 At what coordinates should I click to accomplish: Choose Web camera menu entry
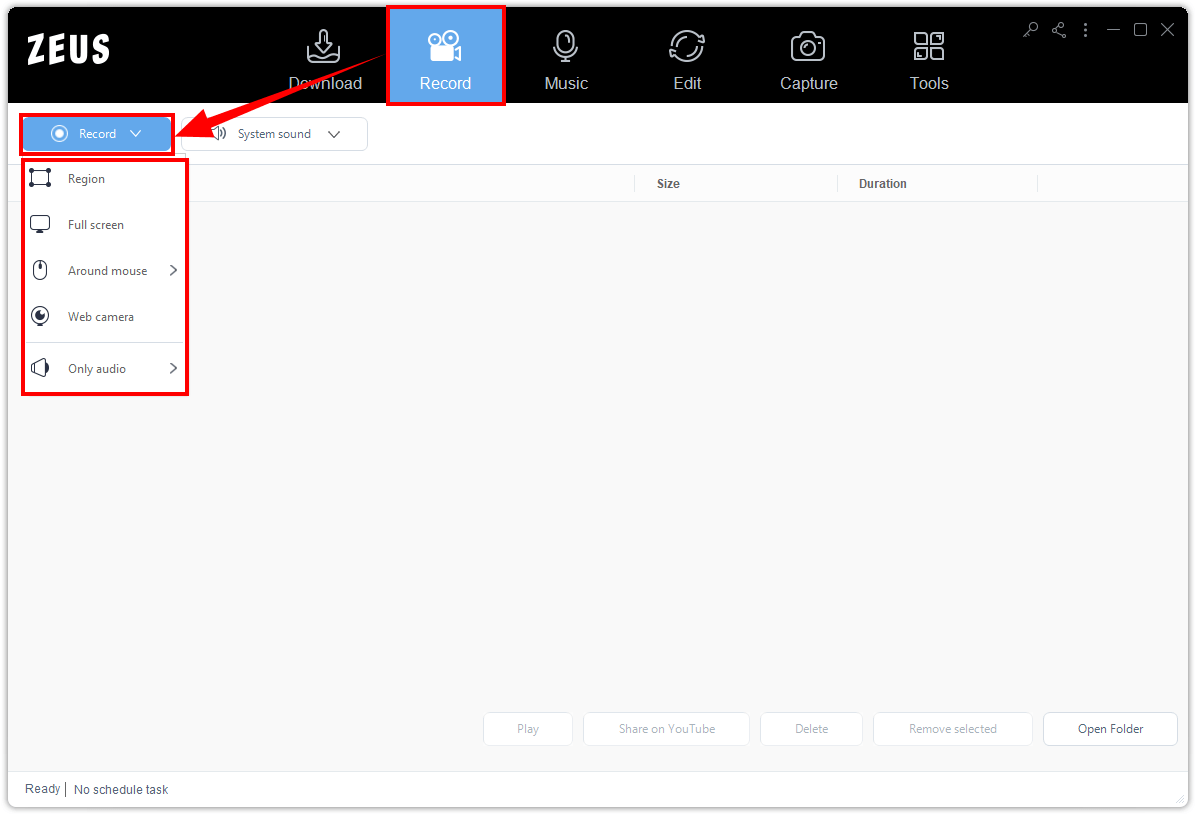105,316
